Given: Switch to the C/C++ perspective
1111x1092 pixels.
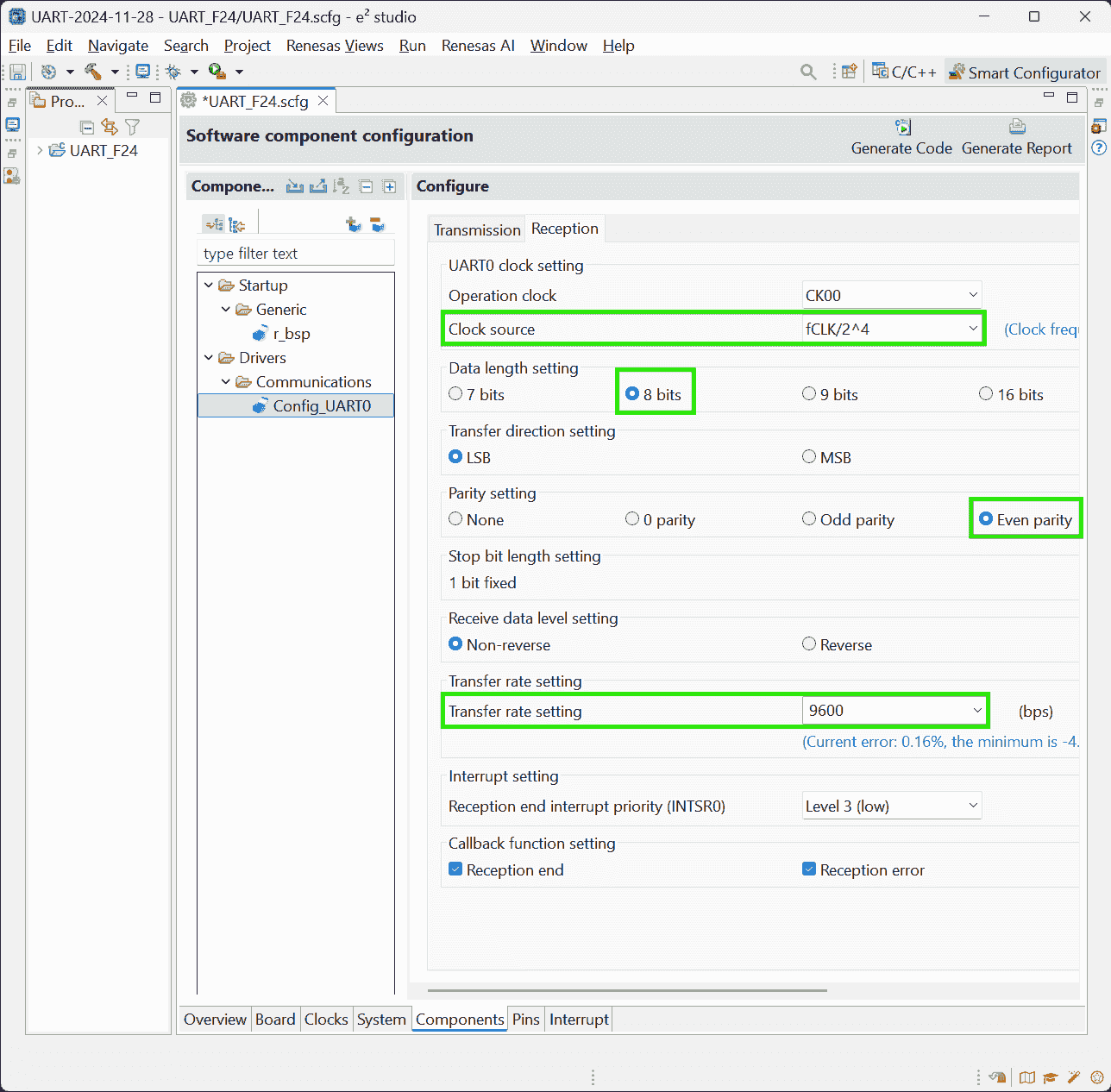Looking at the screenshot, I should click(x=904, y=72).
